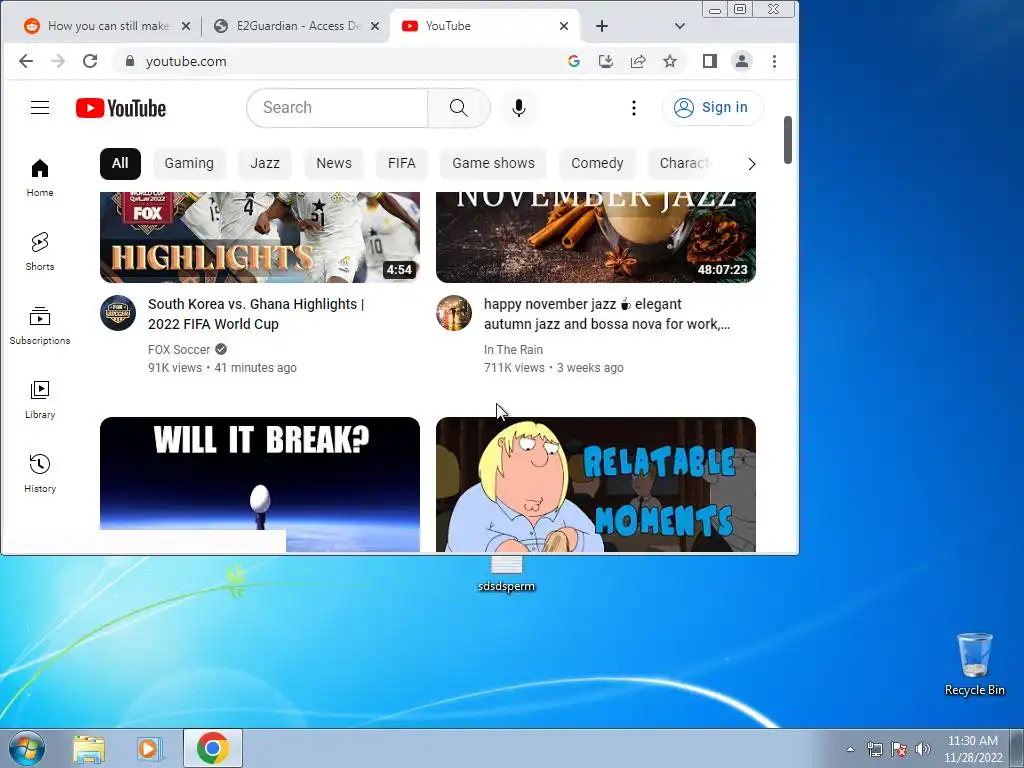Filter by the Comedy chip
1024x768 pixels.
coord(597,163)
